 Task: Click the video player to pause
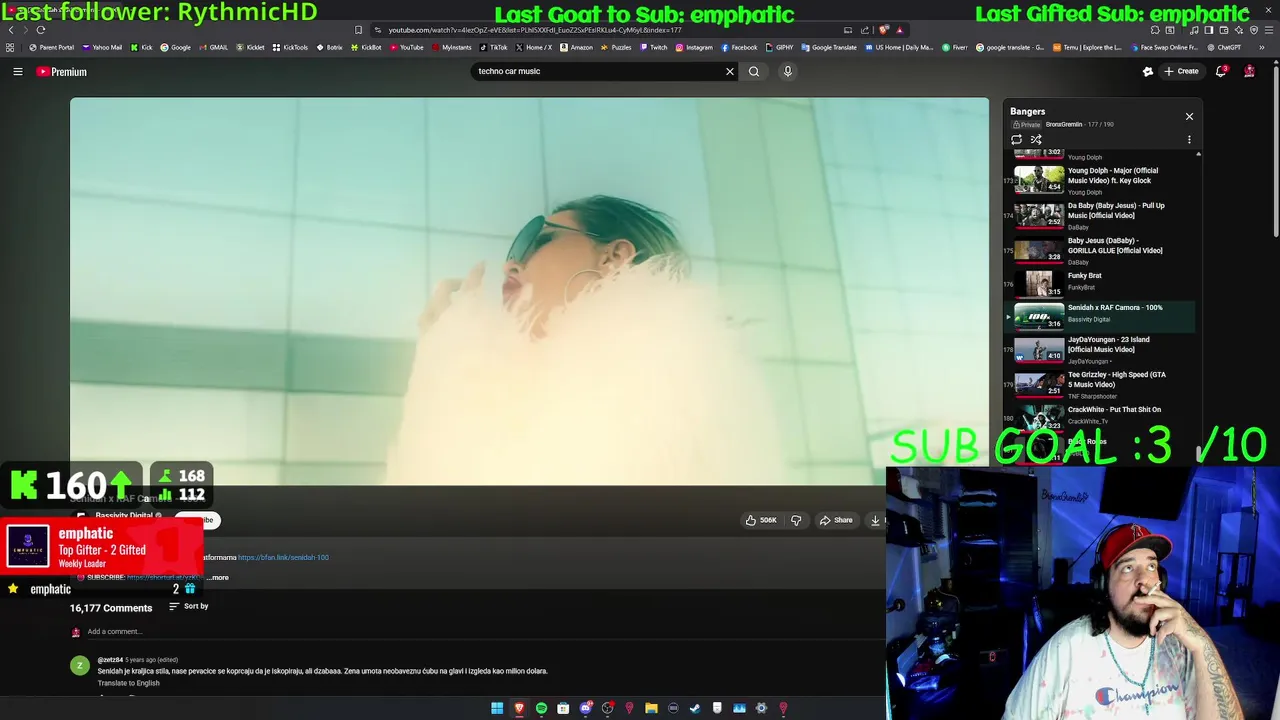tap(529, 290)
